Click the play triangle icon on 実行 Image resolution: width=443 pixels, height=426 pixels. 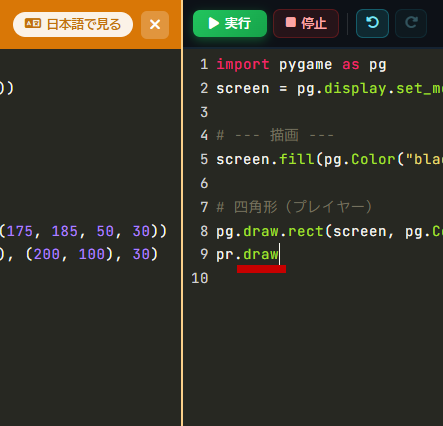(x=213, y=23)
